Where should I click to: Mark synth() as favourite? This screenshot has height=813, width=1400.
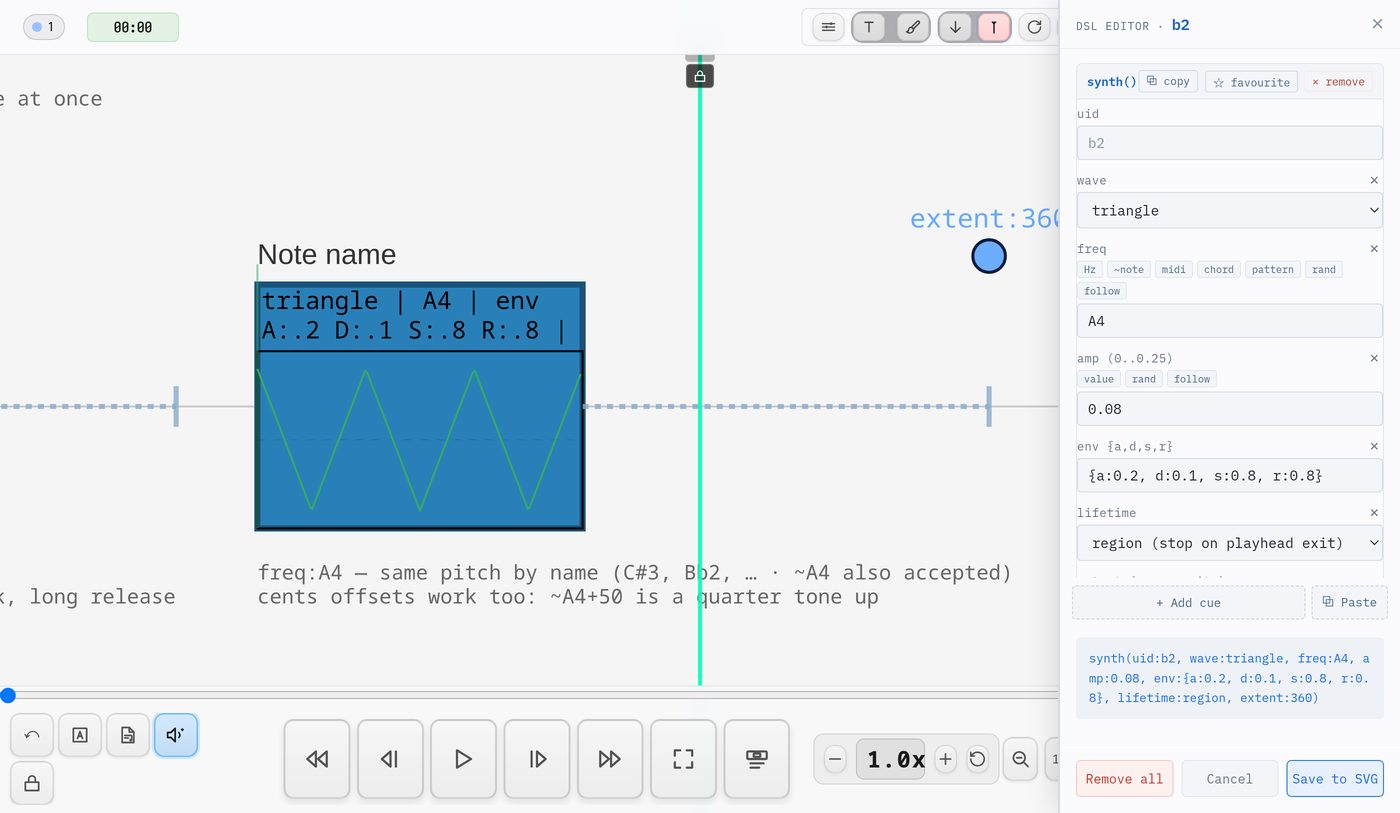click(1251, 82)
